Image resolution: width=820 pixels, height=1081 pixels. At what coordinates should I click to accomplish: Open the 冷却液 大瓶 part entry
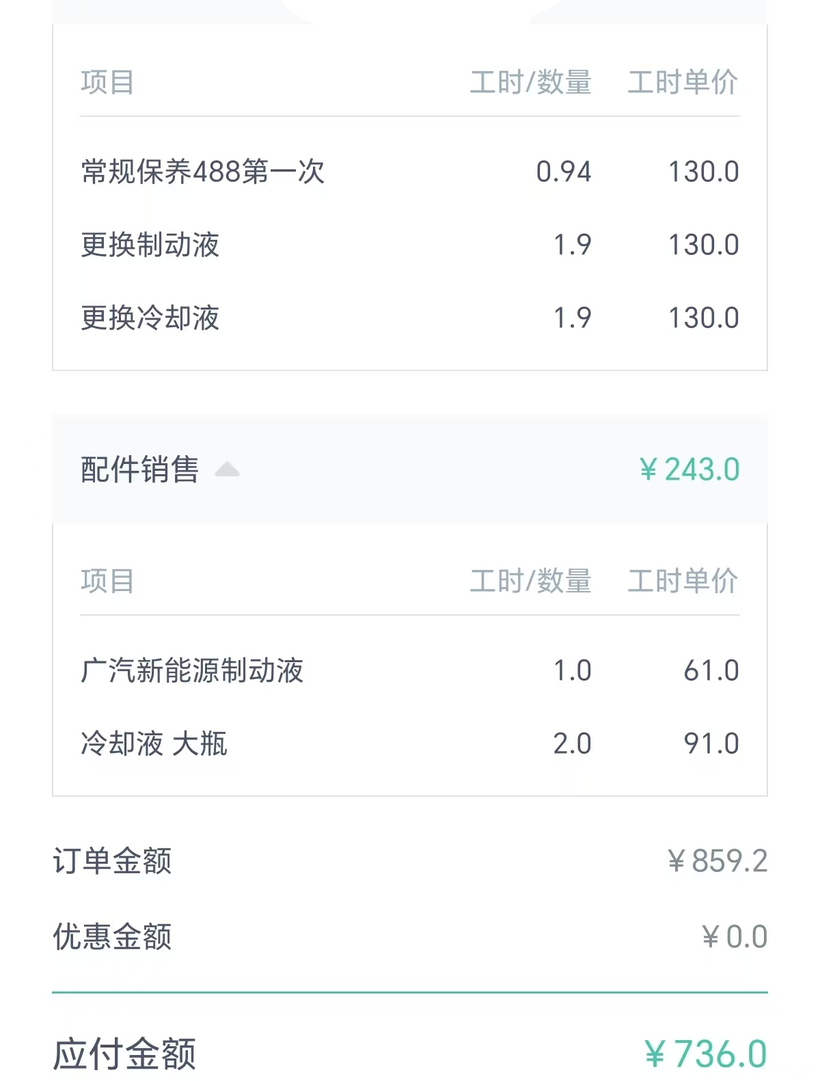[x=154, y=744]
